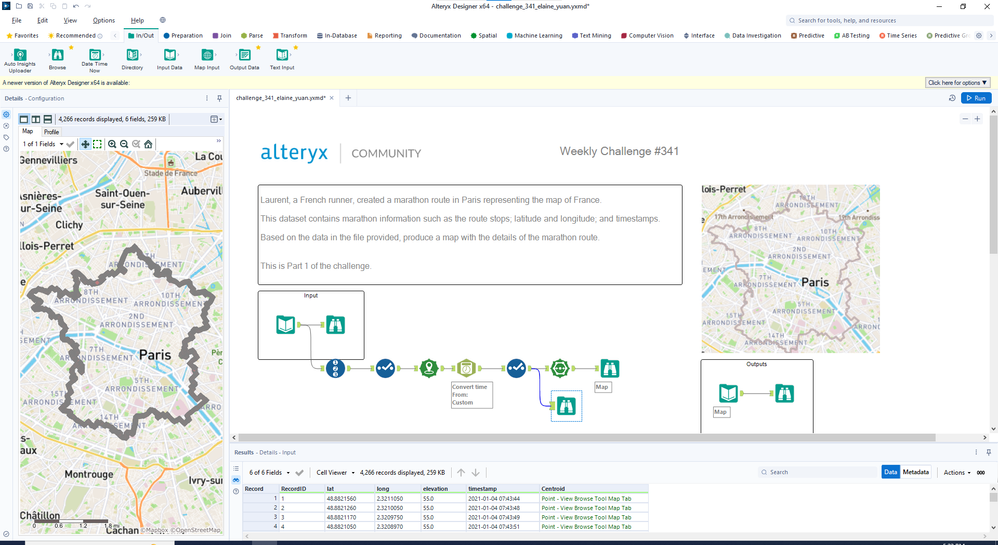Click the map Zoom In icon
Viewport: 998px width, 545px height.
[x=112, y=144]
